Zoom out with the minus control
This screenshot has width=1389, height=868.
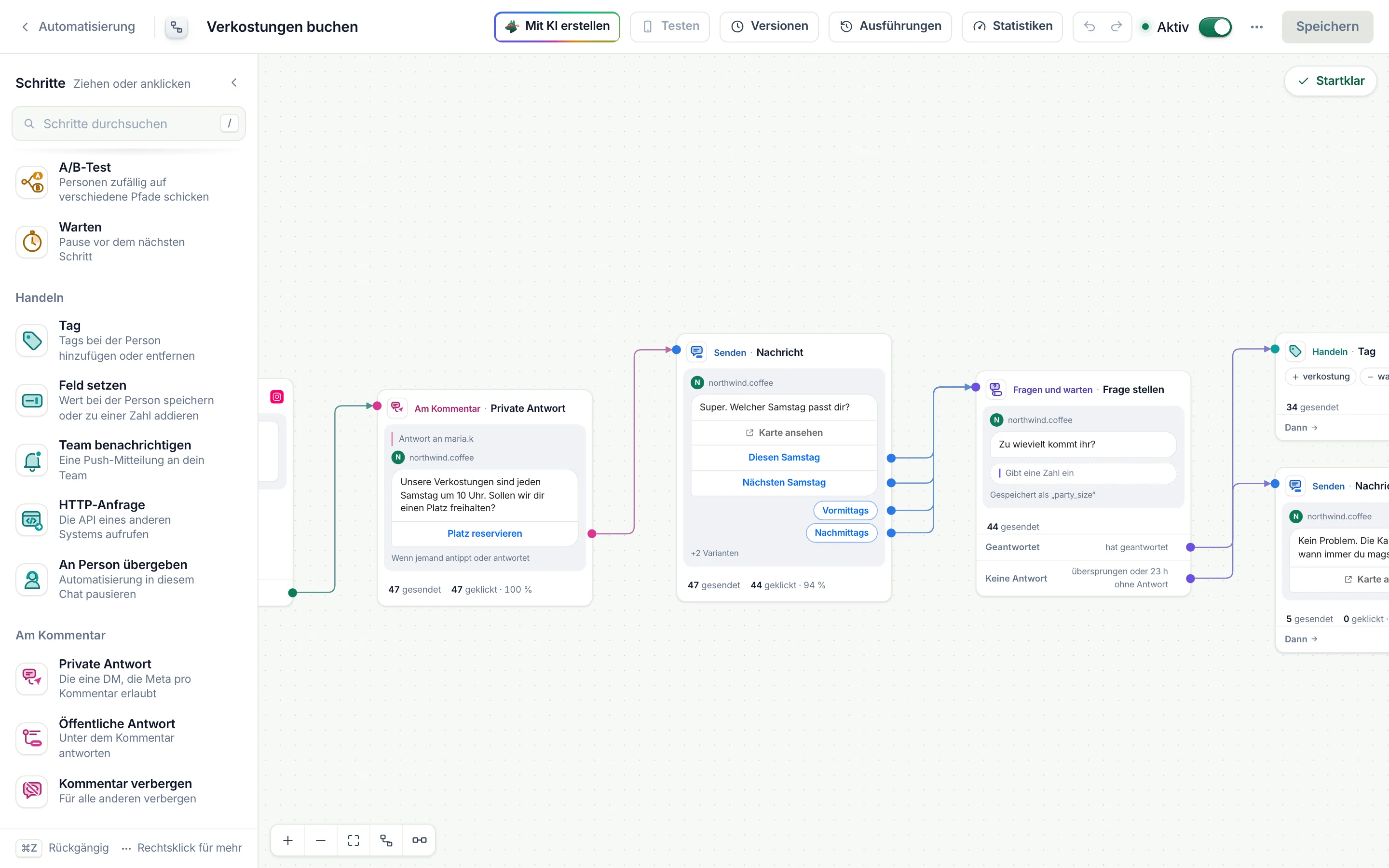tap(320, 841)
